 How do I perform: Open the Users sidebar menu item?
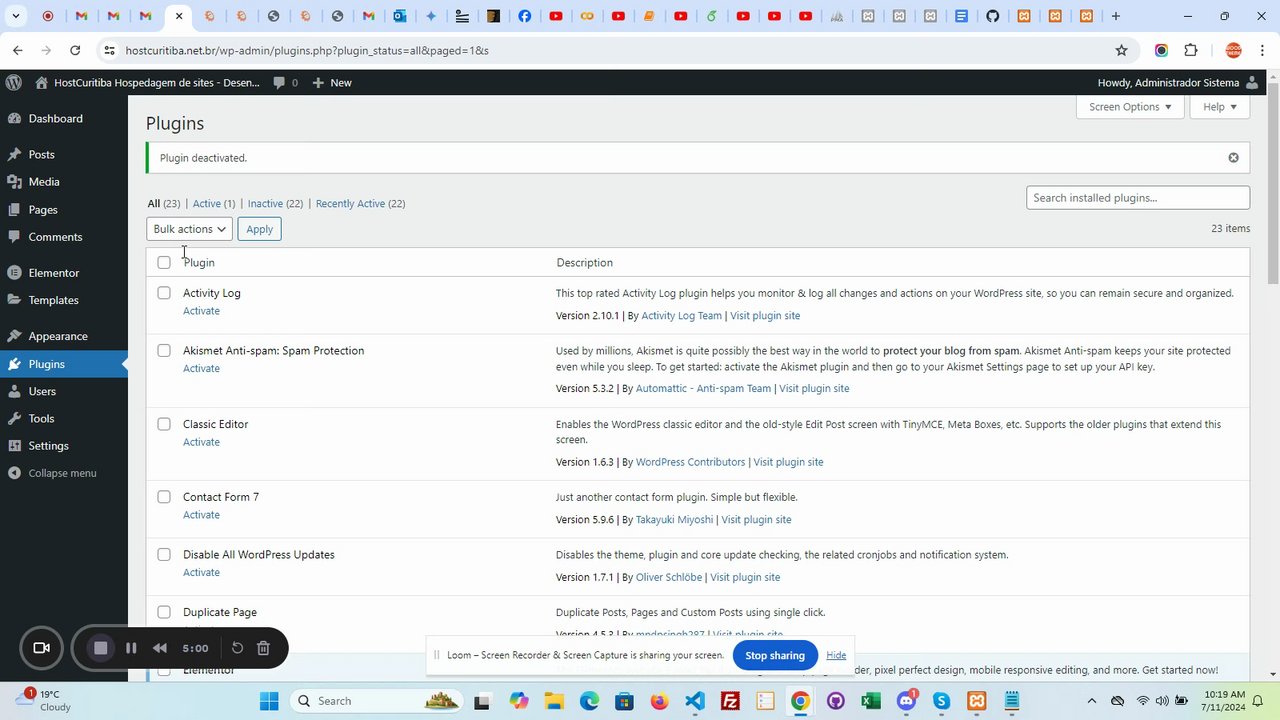(42, 391)
